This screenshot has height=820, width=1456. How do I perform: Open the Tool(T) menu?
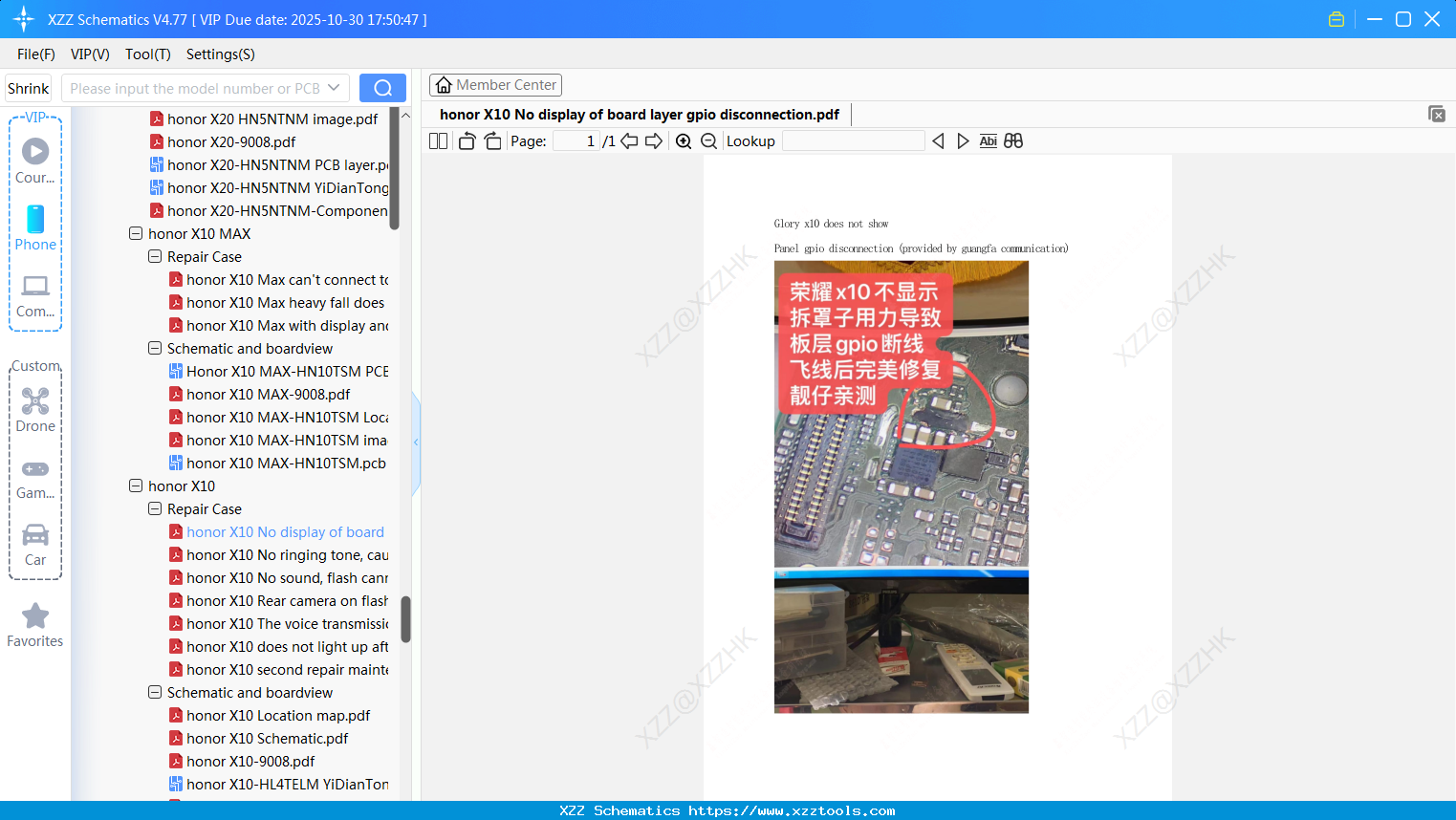(x=148, y=54)
